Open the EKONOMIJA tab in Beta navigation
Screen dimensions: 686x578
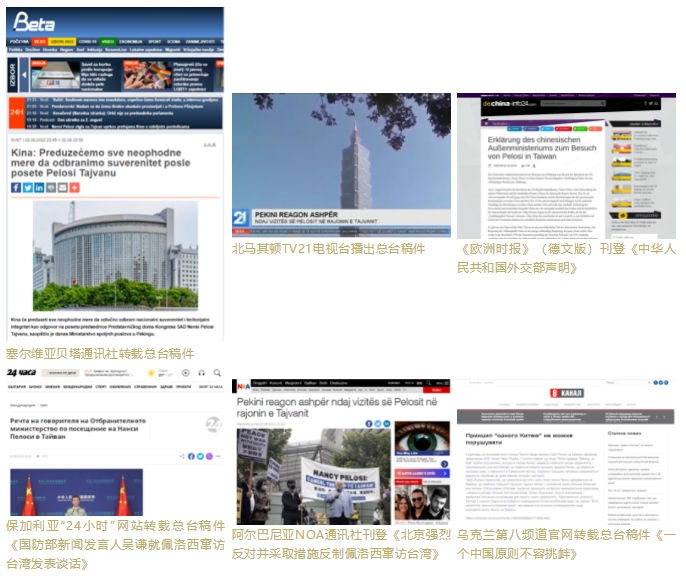tap(130, 41)
